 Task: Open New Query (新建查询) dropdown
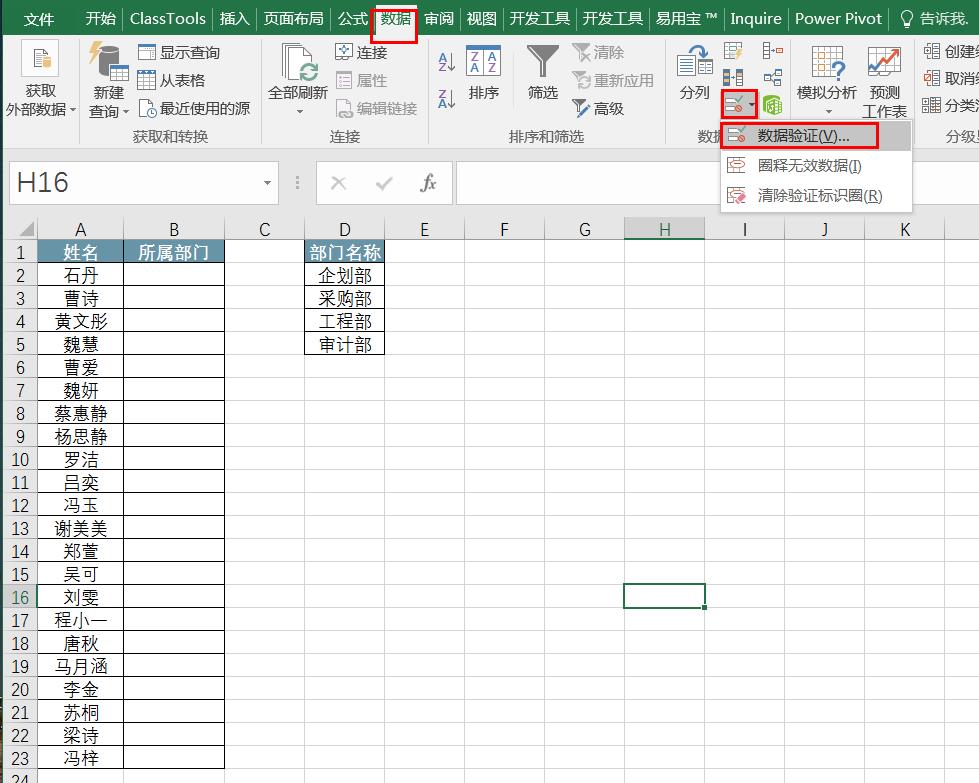click(x=109, y=79)
